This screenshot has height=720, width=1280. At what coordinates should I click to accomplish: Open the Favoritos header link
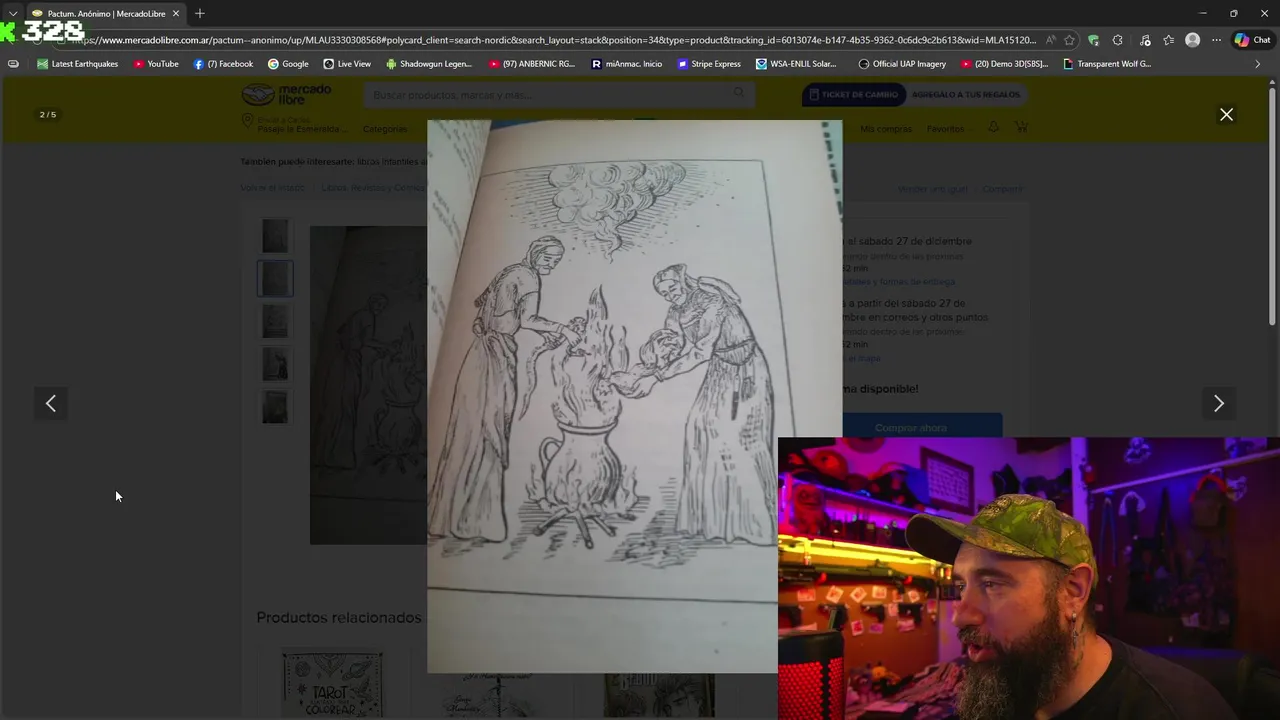point(945,129)
